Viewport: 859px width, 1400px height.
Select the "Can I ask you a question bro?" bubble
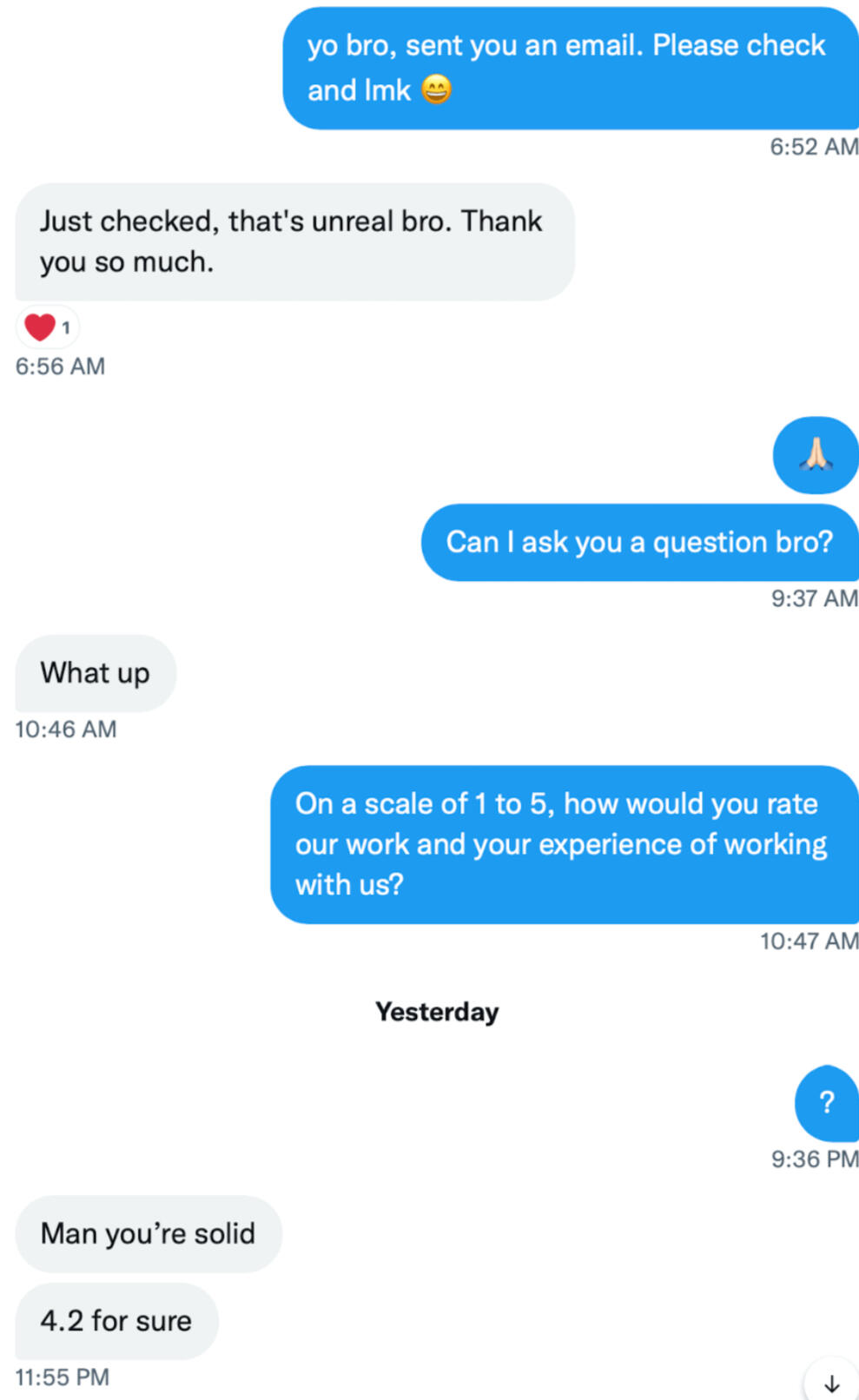pos(639,542)
